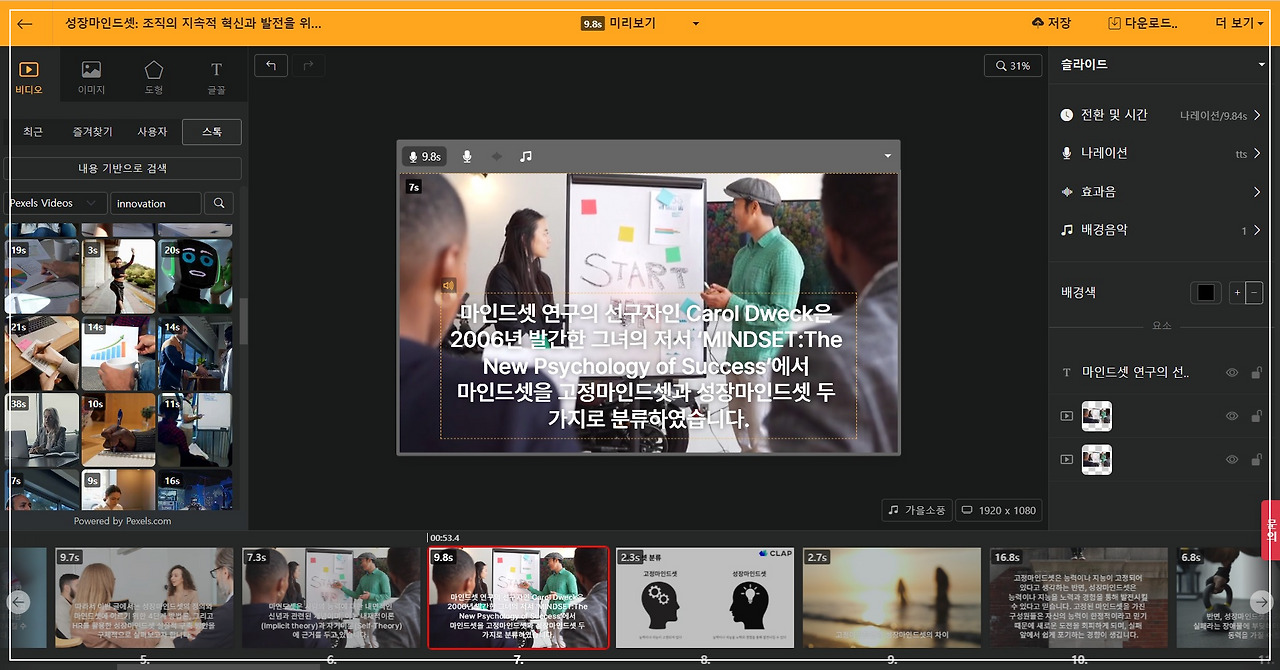
Task: Open the 31% zoom control
Action: tap(1013, 66)
